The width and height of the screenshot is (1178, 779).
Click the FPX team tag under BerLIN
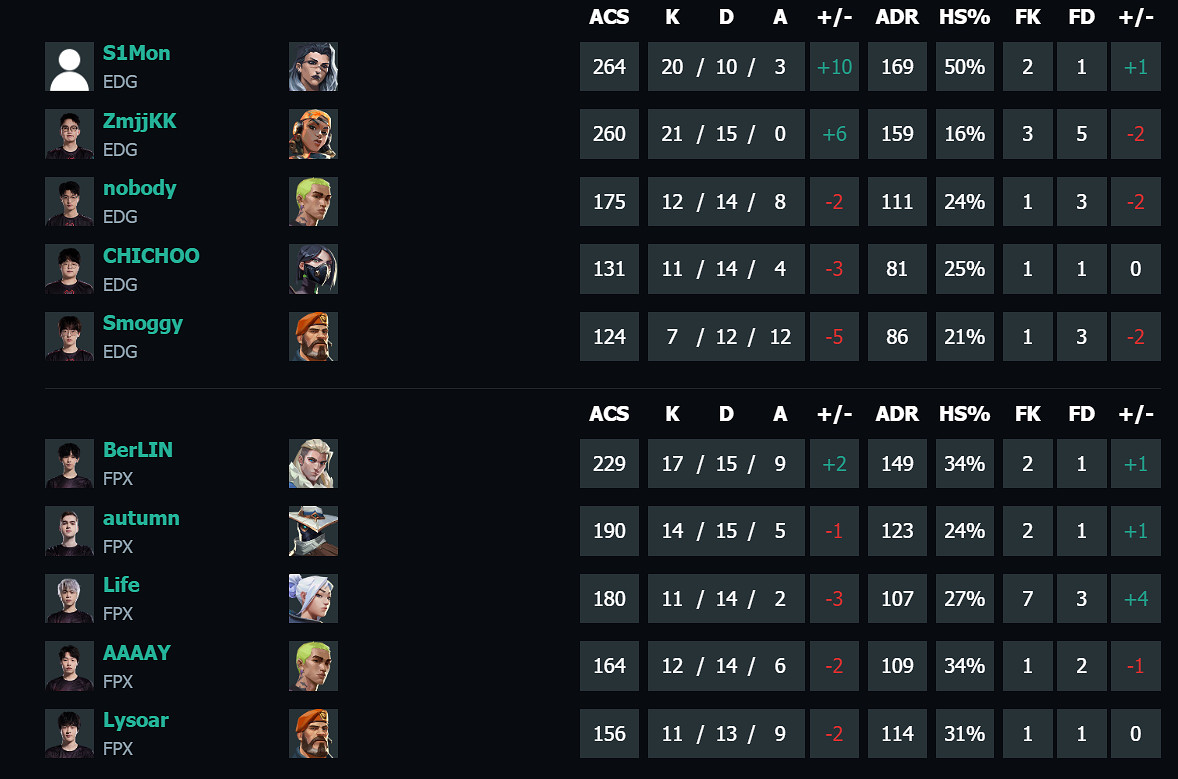120,479
